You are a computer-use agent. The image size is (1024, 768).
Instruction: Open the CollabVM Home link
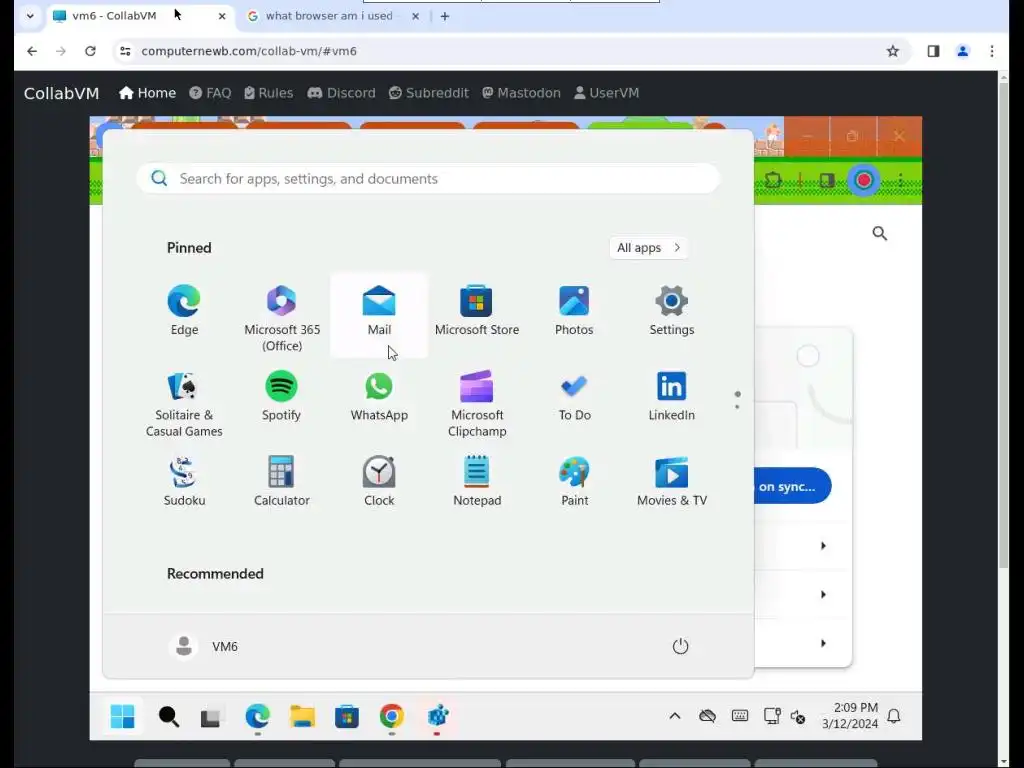click(x=148, y=93)
